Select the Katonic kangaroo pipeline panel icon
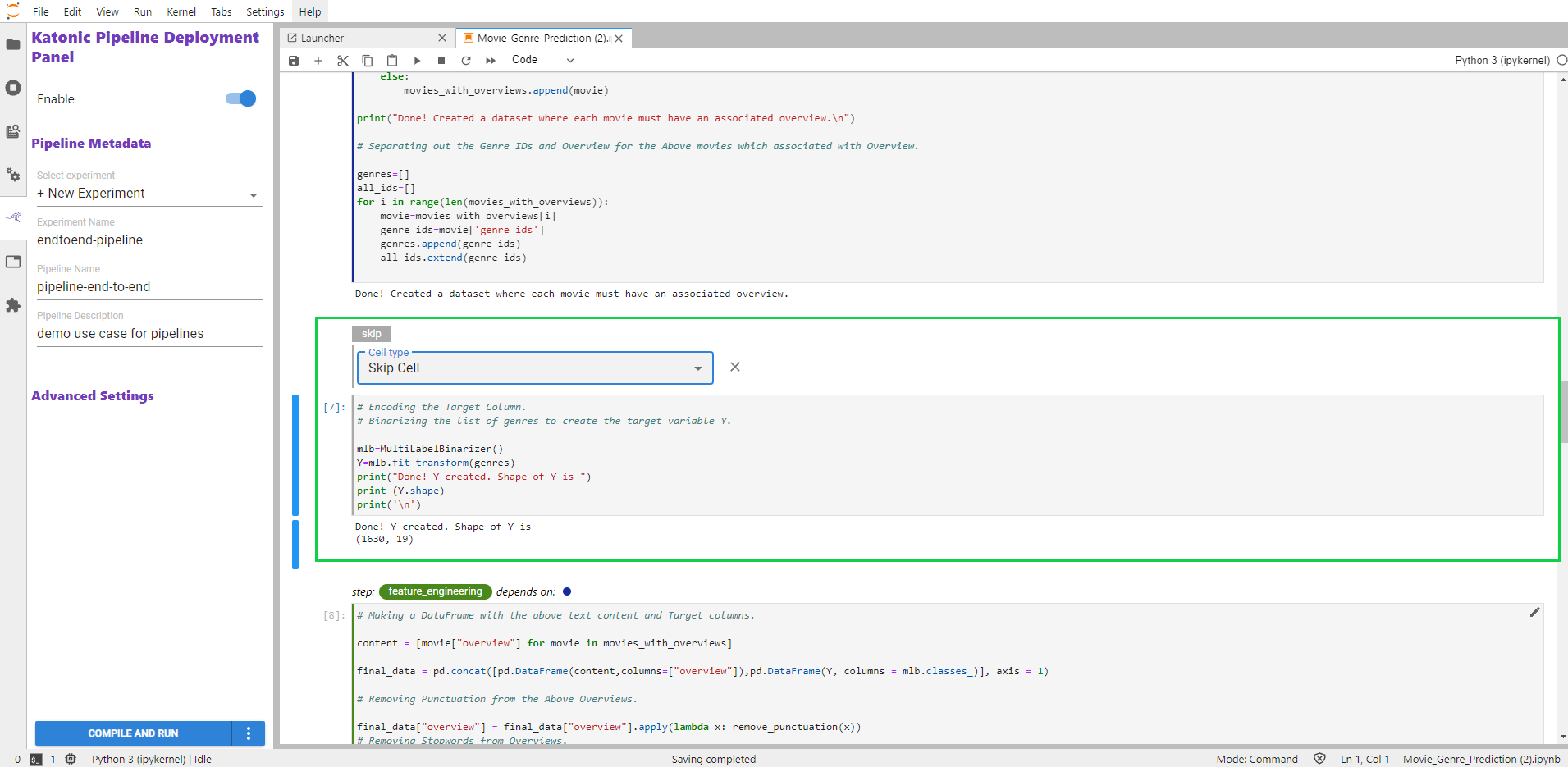Viewport: 1568px width, 767px height. (13, 217)
